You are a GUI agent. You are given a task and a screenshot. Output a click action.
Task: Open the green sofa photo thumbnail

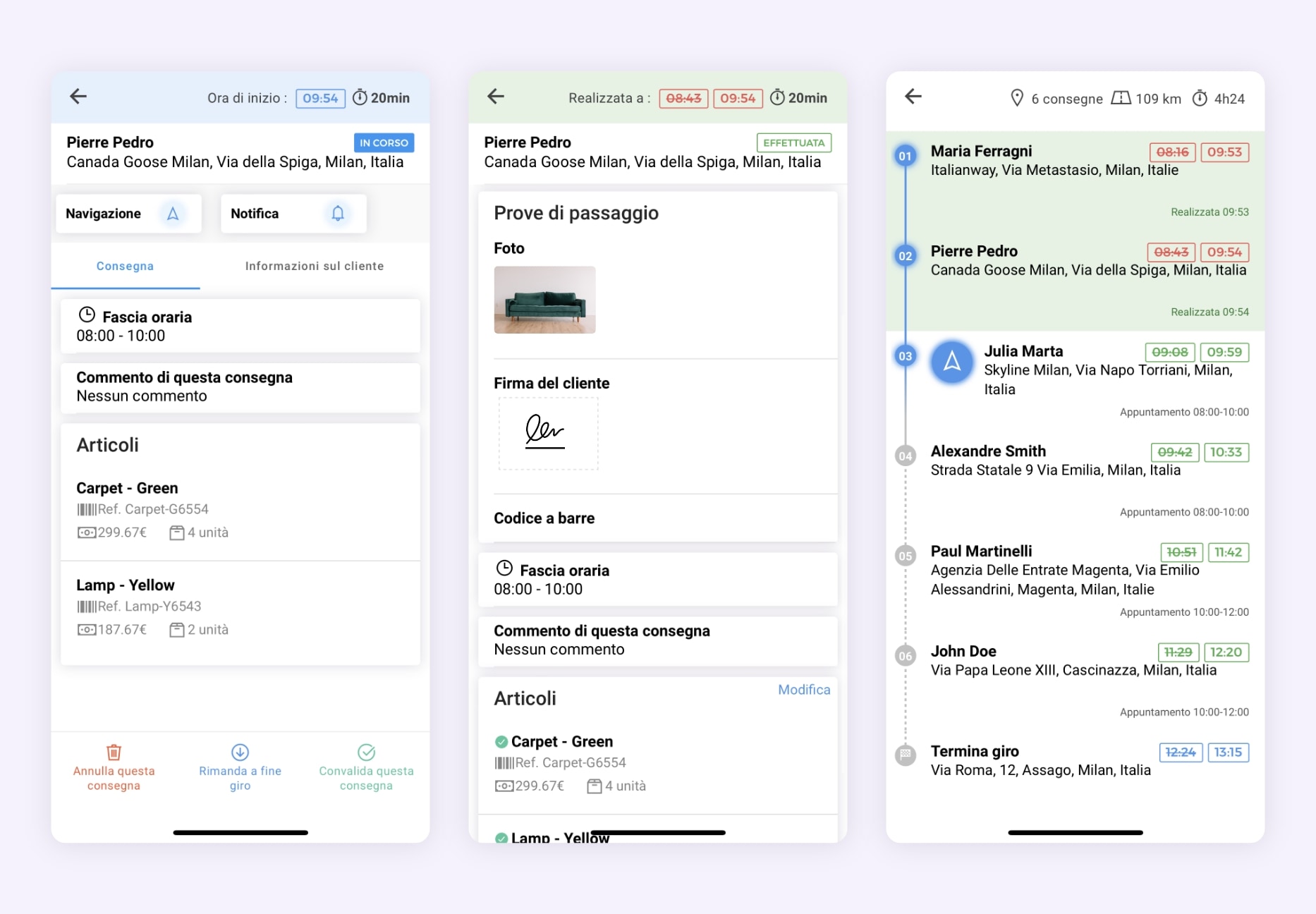(544, 300)
